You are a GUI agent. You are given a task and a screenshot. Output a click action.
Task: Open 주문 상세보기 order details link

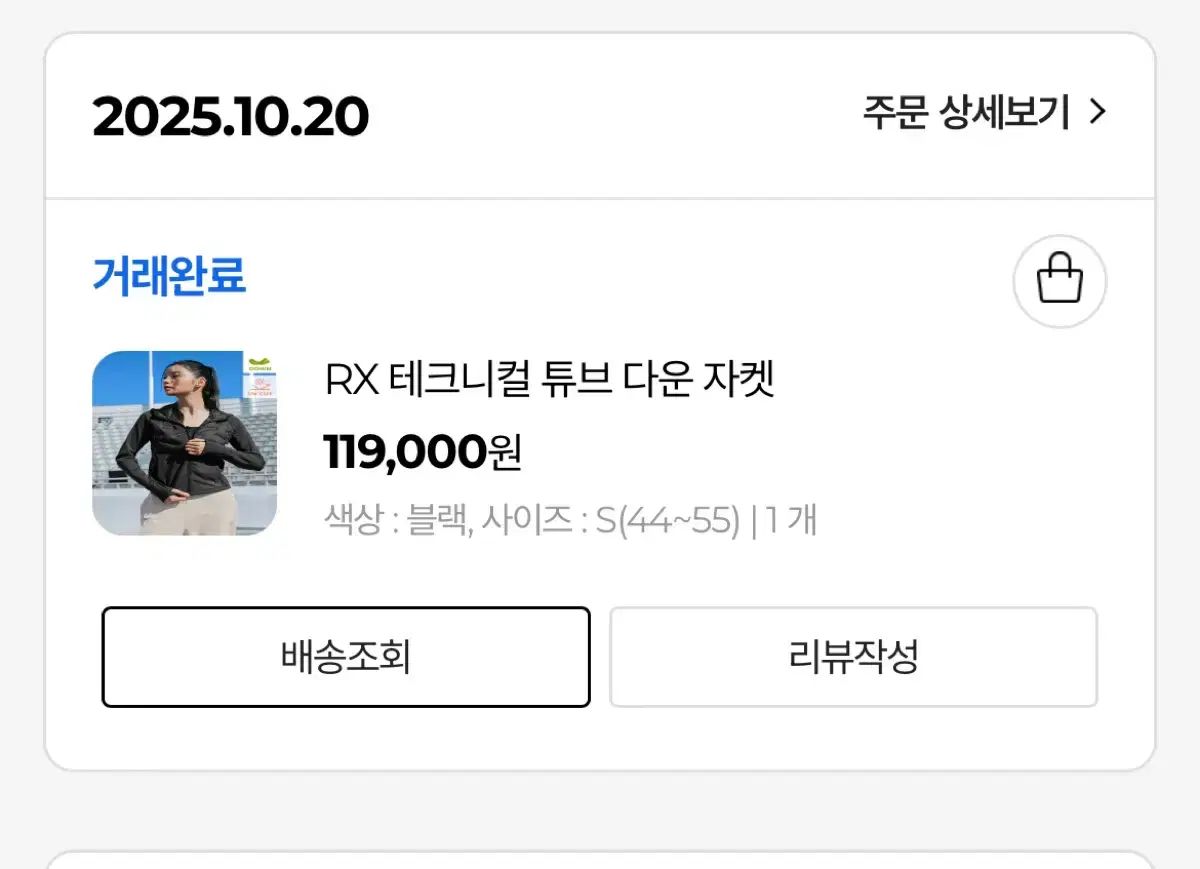coord(966,113)
